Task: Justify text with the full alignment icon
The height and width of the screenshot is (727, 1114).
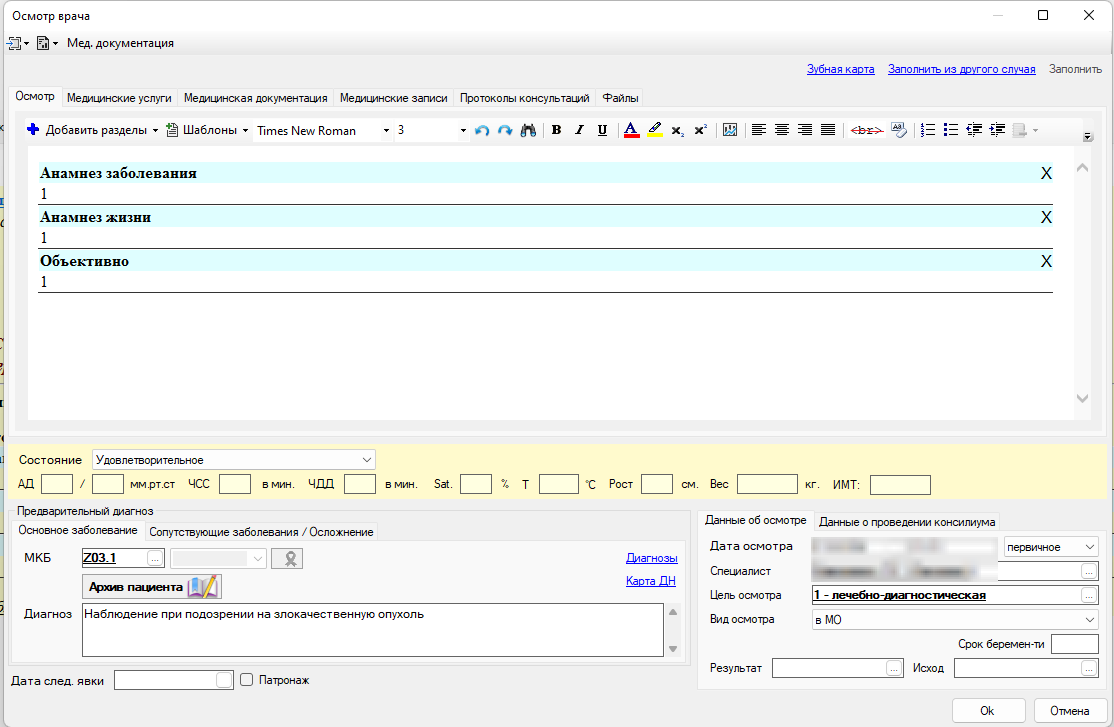Action: 828,130
